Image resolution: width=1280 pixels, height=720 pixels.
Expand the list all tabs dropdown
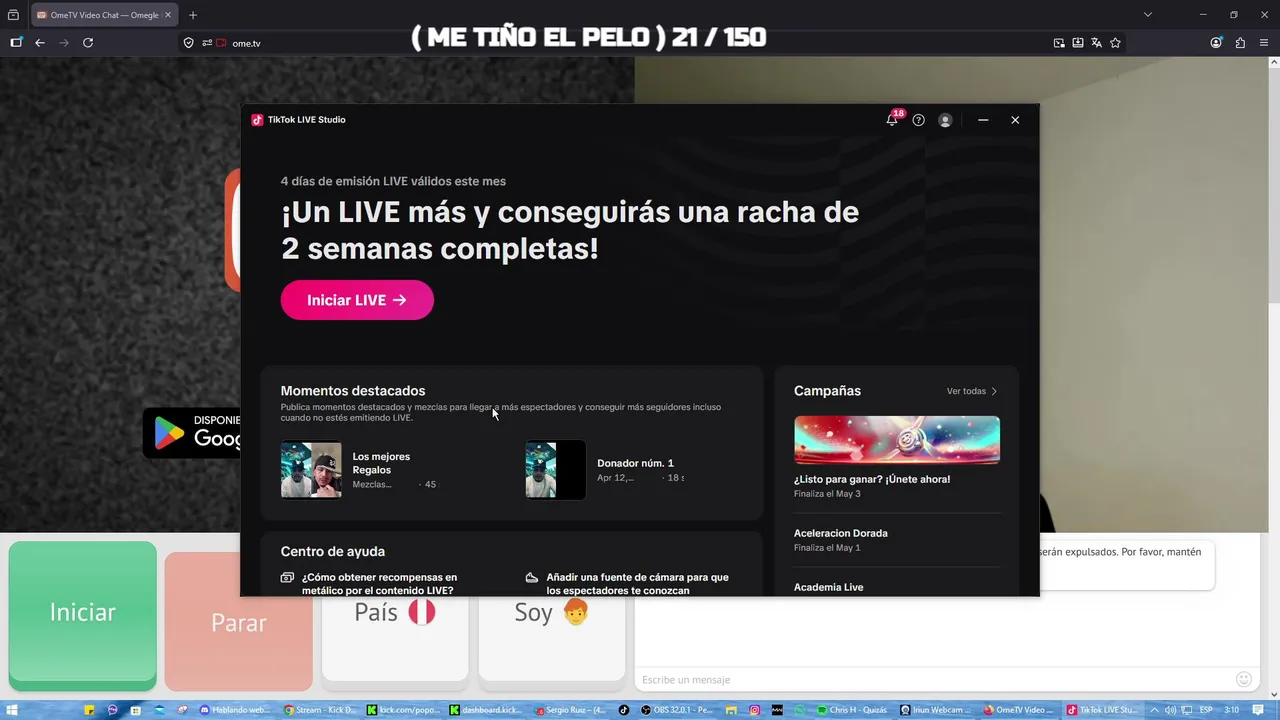pyautogui.click(x=1148, y=15)
